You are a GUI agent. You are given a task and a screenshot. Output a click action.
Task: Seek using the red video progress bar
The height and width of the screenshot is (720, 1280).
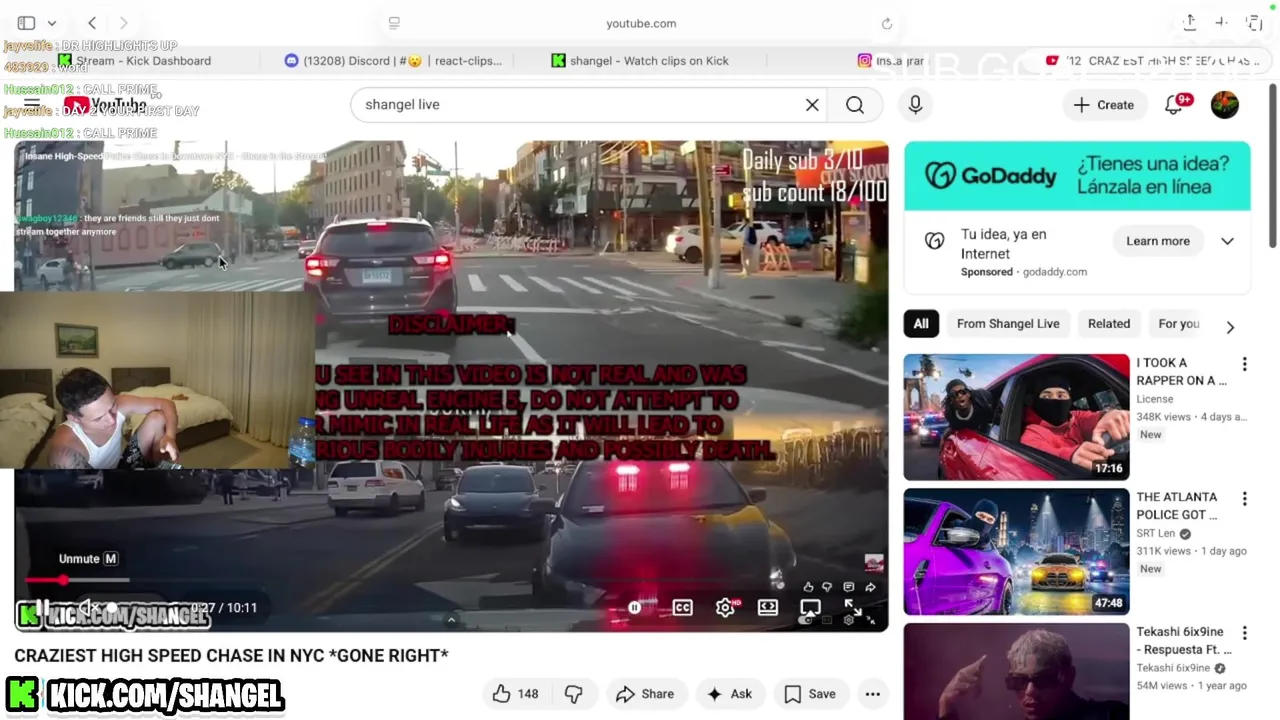pyautogui.click(x=77, y=580)
